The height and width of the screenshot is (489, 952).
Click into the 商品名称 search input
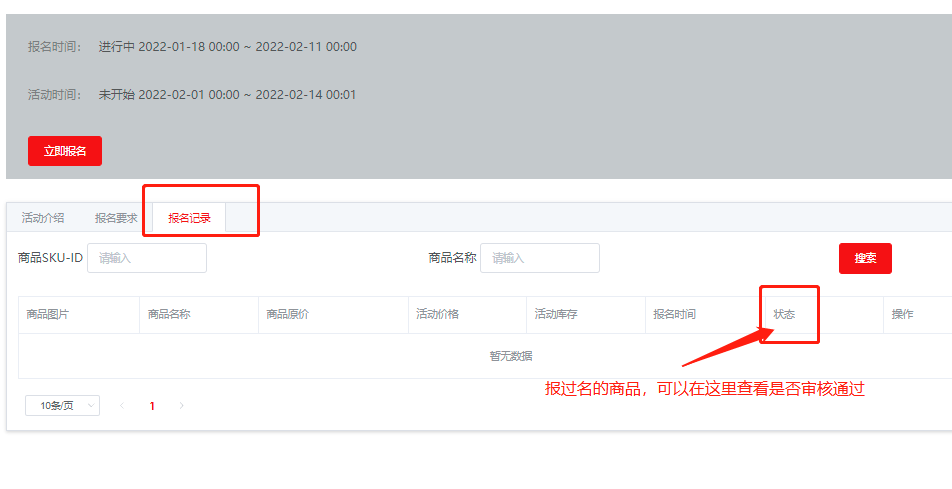coord(539,258)
